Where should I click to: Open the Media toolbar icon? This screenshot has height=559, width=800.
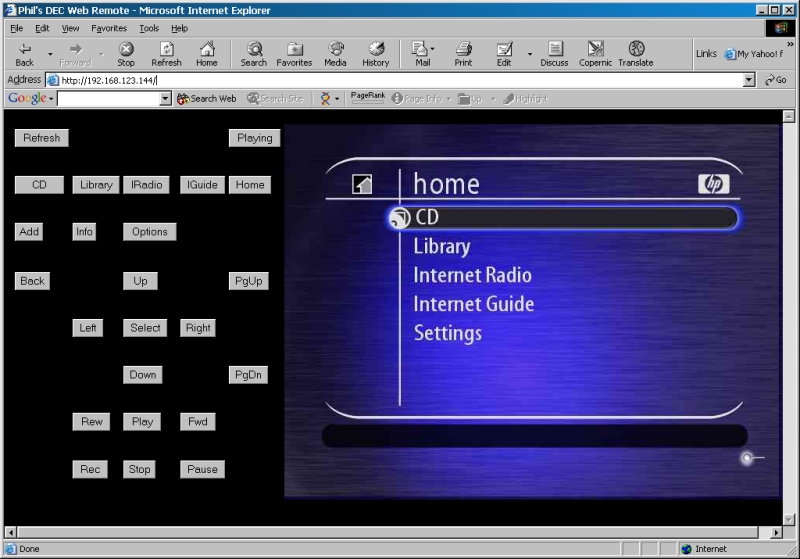click(335, 49)
